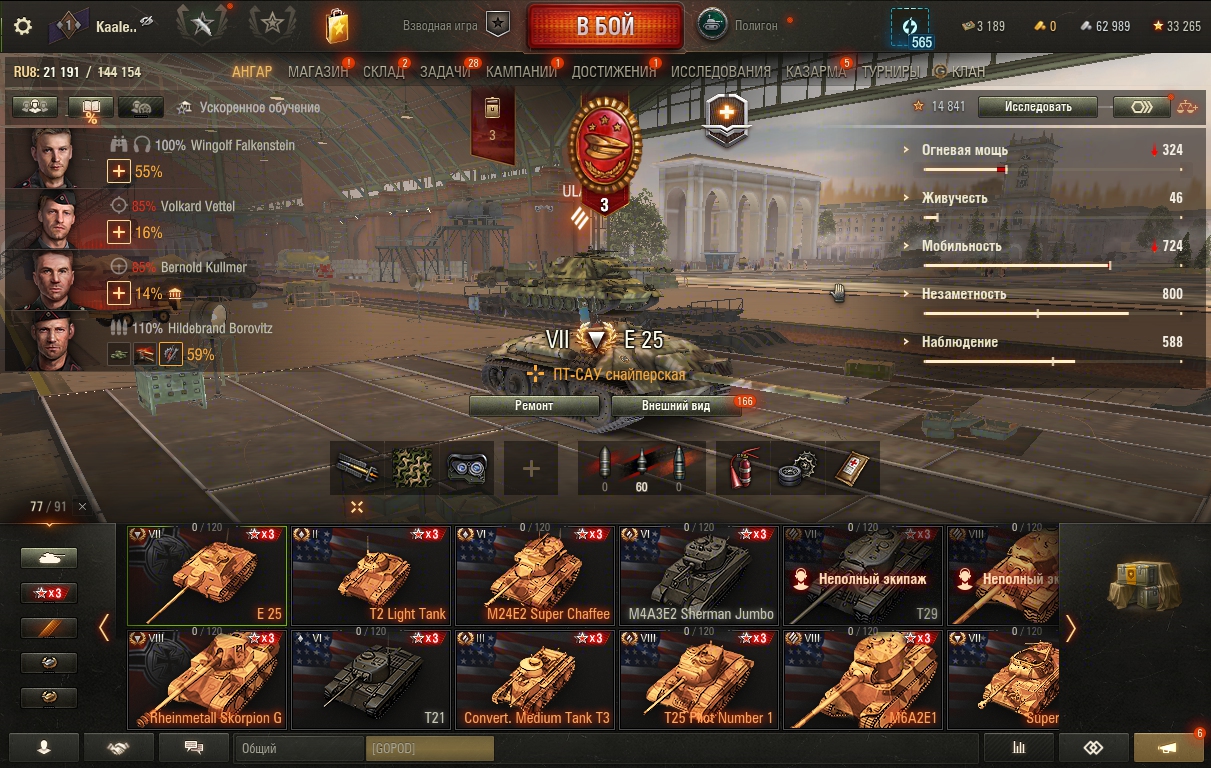Select the binocular optics equipment slot
The image size is (1211, 768).
click(466, 468)
